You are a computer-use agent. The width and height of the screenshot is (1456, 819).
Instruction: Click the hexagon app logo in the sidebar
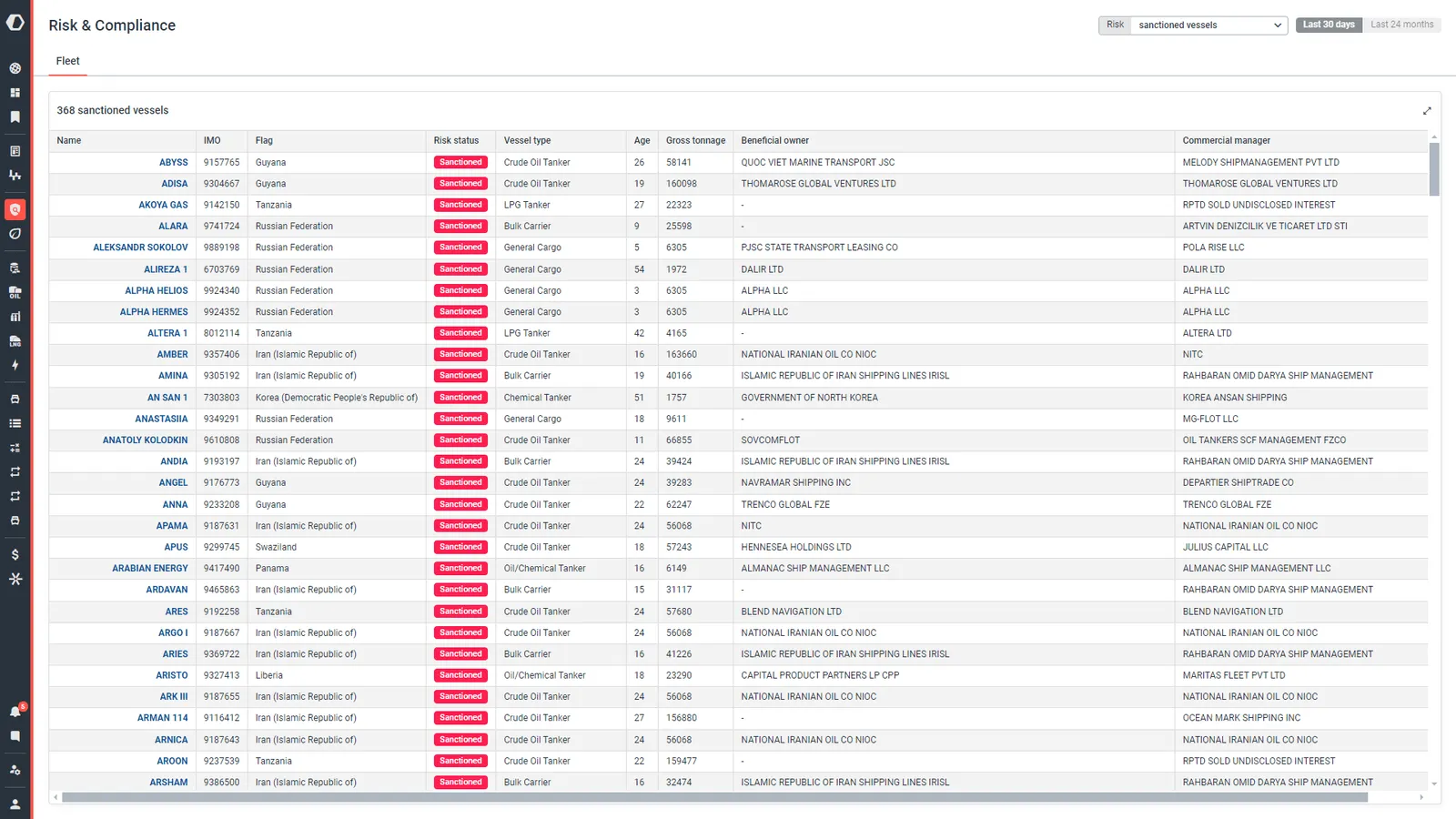[15, 22]
